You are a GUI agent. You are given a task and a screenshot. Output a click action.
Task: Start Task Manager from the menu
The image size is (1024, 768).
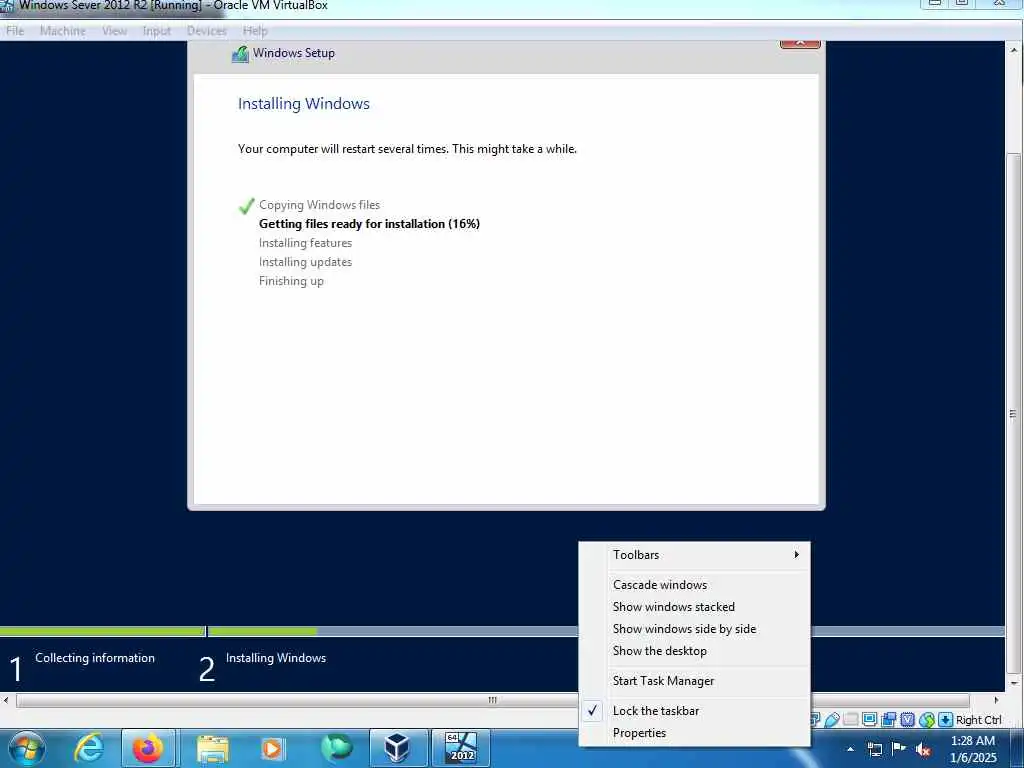[694, 680]
